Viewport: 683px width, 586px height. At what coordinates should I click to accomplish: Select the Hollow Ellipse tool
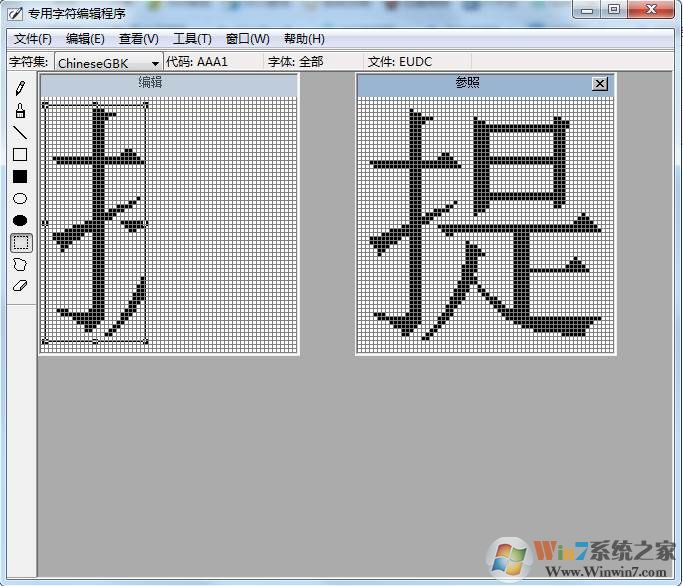click(20, 198)
